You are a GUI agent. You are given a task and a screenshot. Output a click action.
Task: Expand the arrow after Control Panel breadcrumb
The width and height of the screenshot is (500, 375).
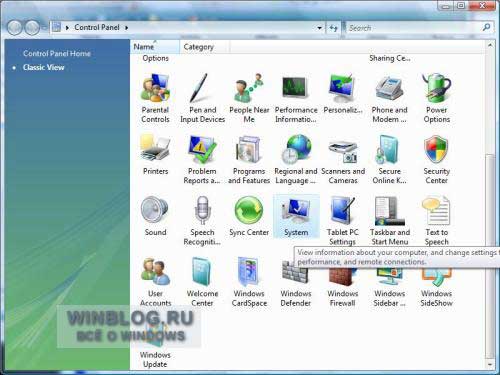pos(127,28)
